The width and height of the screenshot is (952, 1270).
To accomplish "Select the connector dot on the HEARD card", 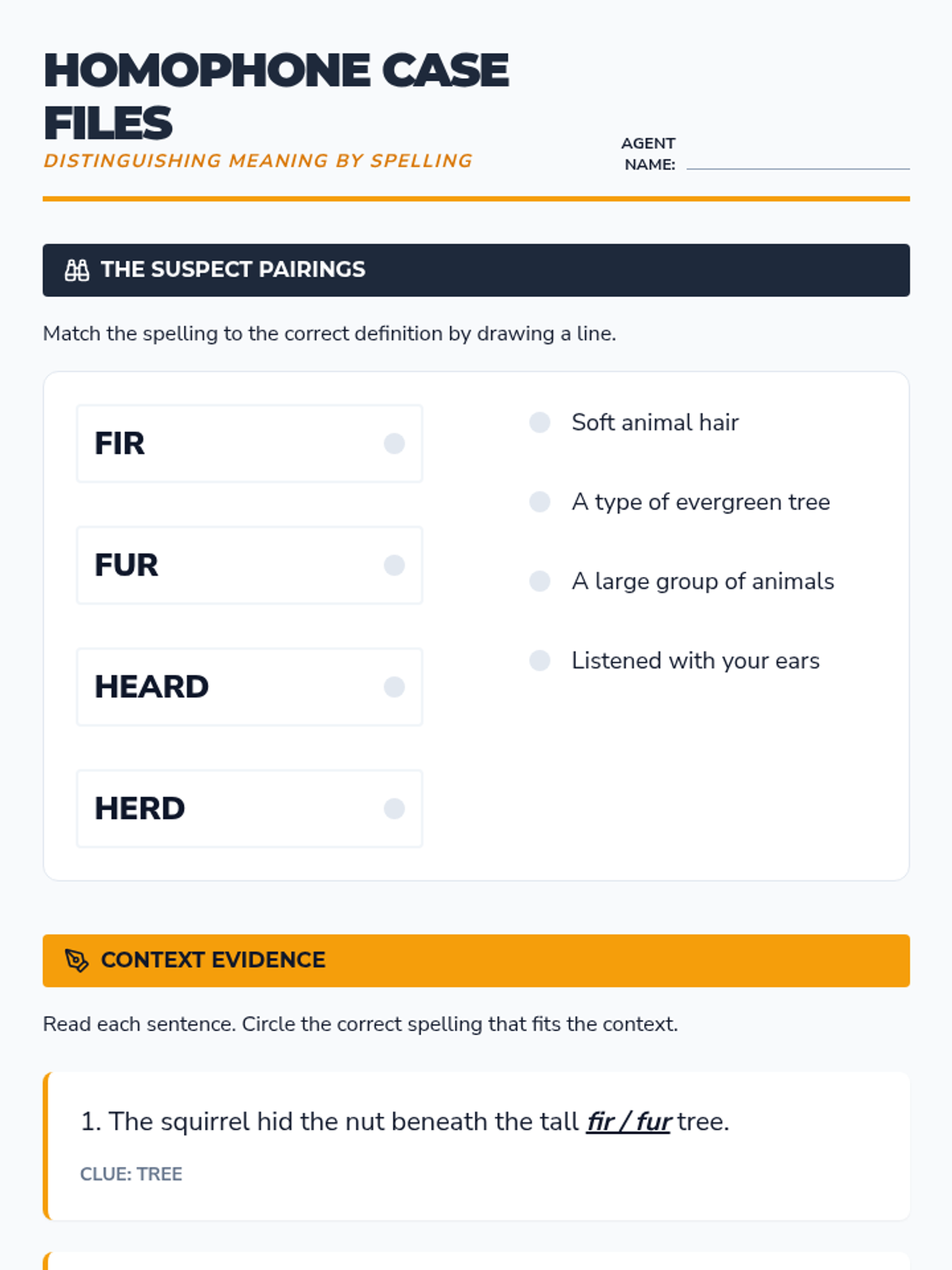I will [394, 687].
